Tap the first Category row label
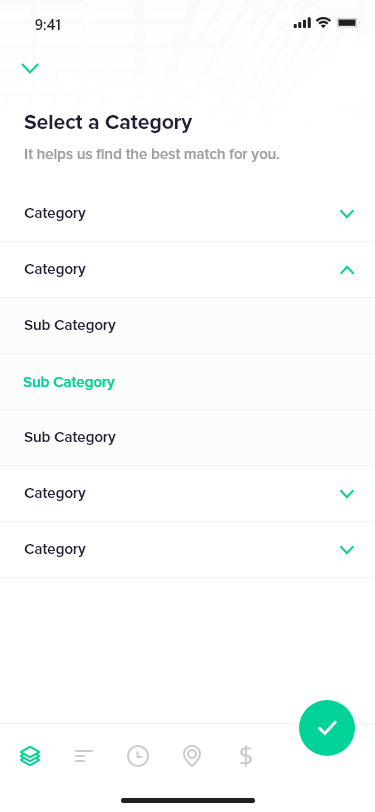The width and height of the screenshot is (375, 812). tap(55, 213)
